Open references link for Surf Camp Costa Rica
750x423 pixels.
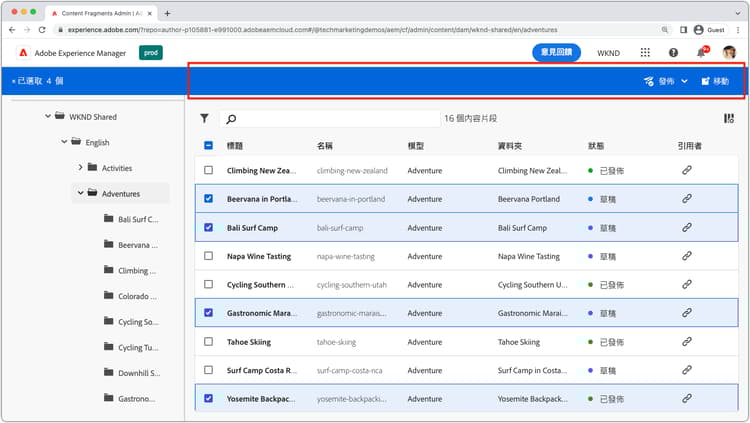tap(686, 370)
